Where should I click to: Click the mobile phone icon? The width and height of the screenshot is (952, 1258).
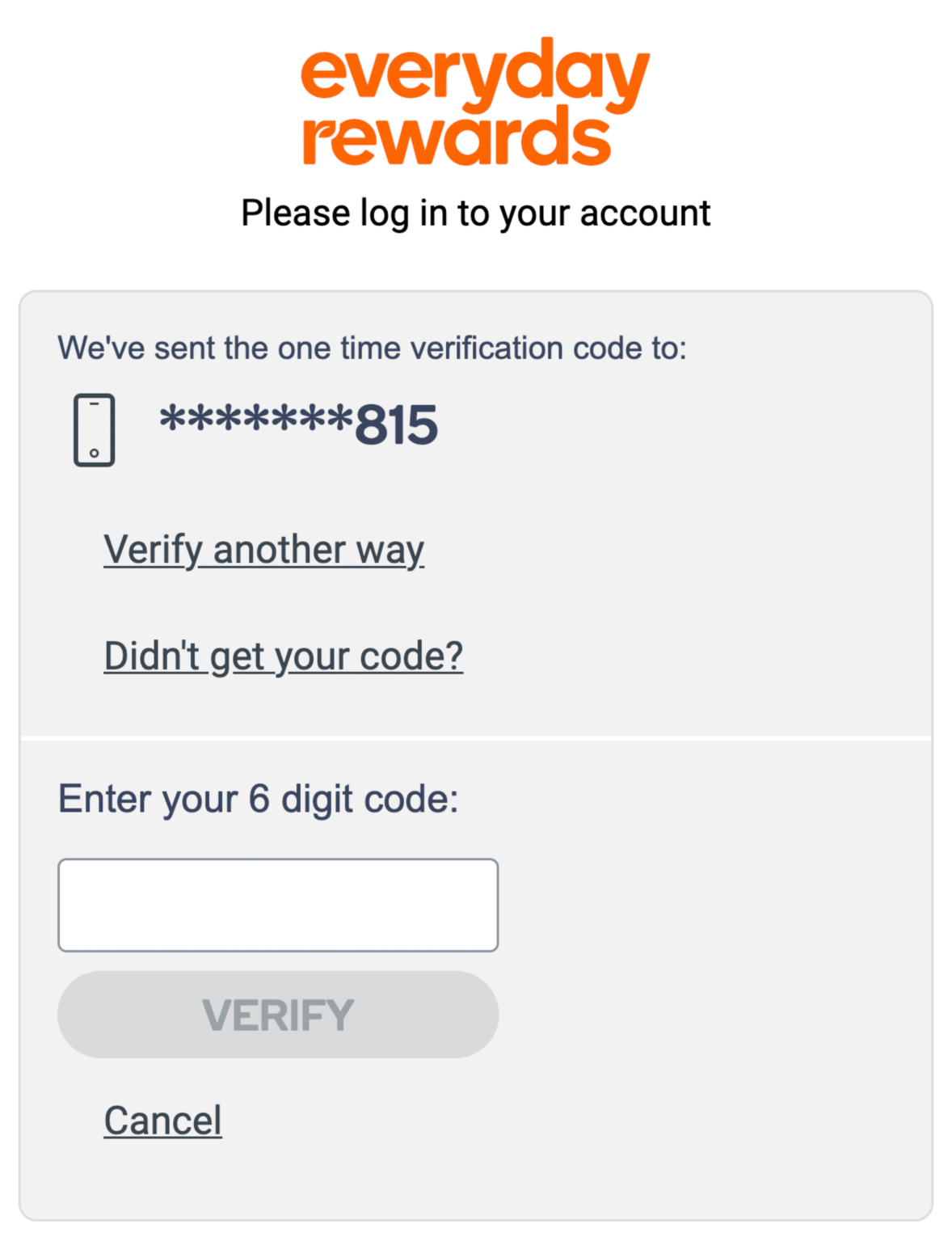[94, 430]
